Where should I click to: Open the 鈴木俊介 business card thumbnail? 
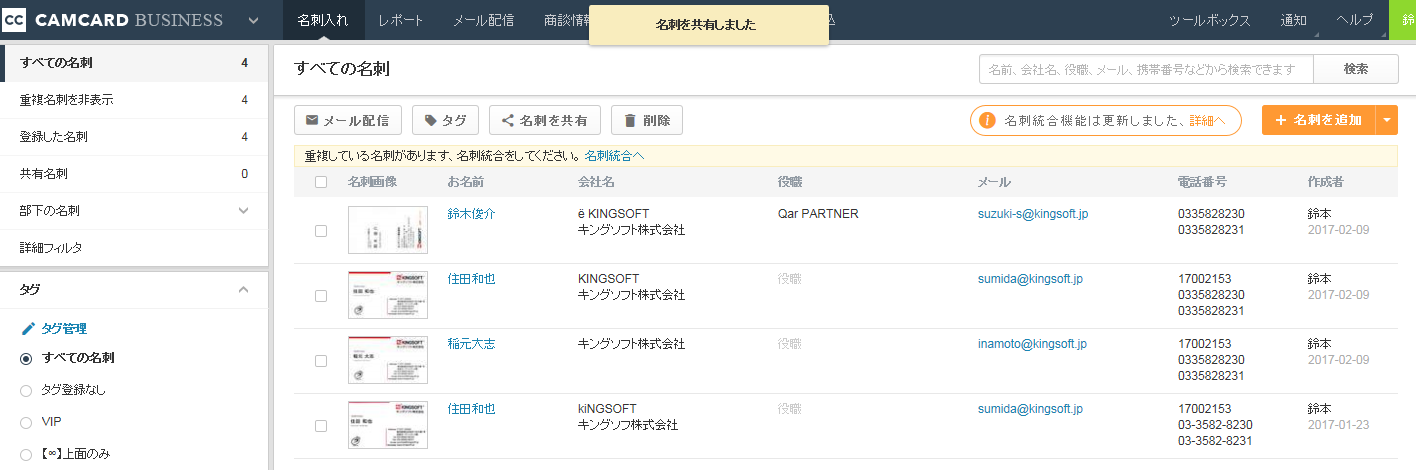388,229
